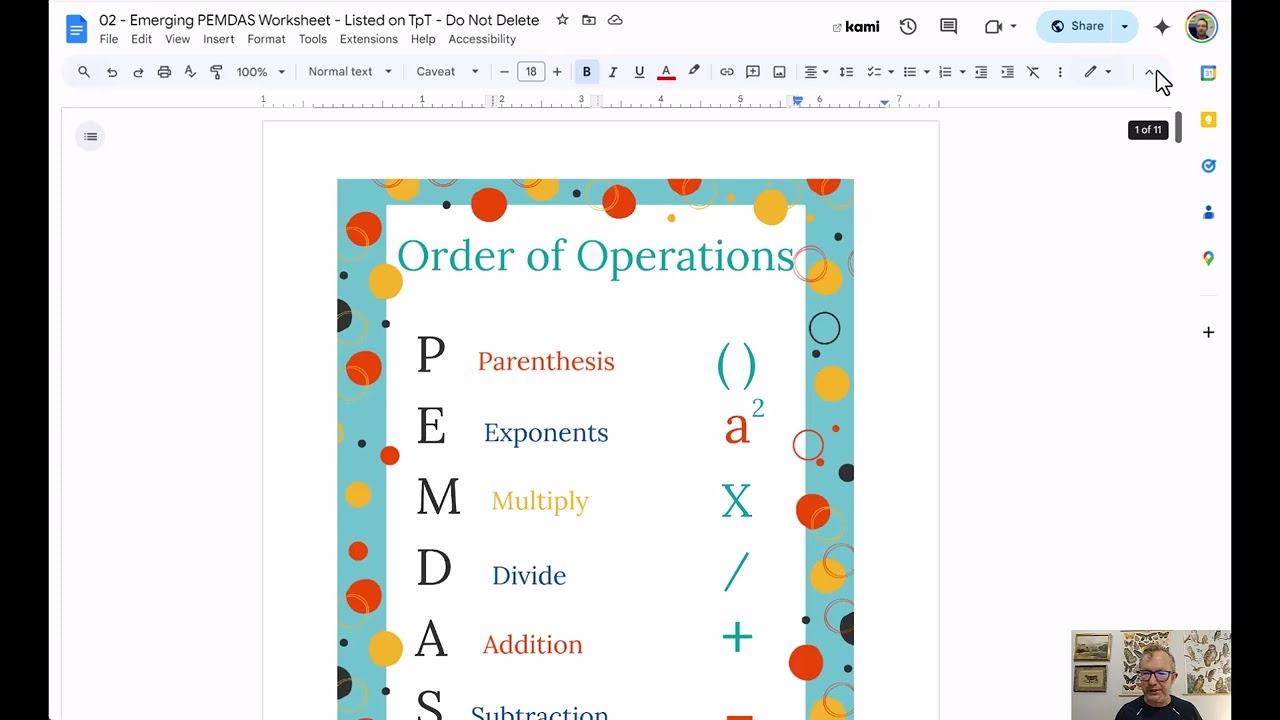Screen dimensions: 1280x720
Task: Decrease font size
Action: [x=504, y=72]
